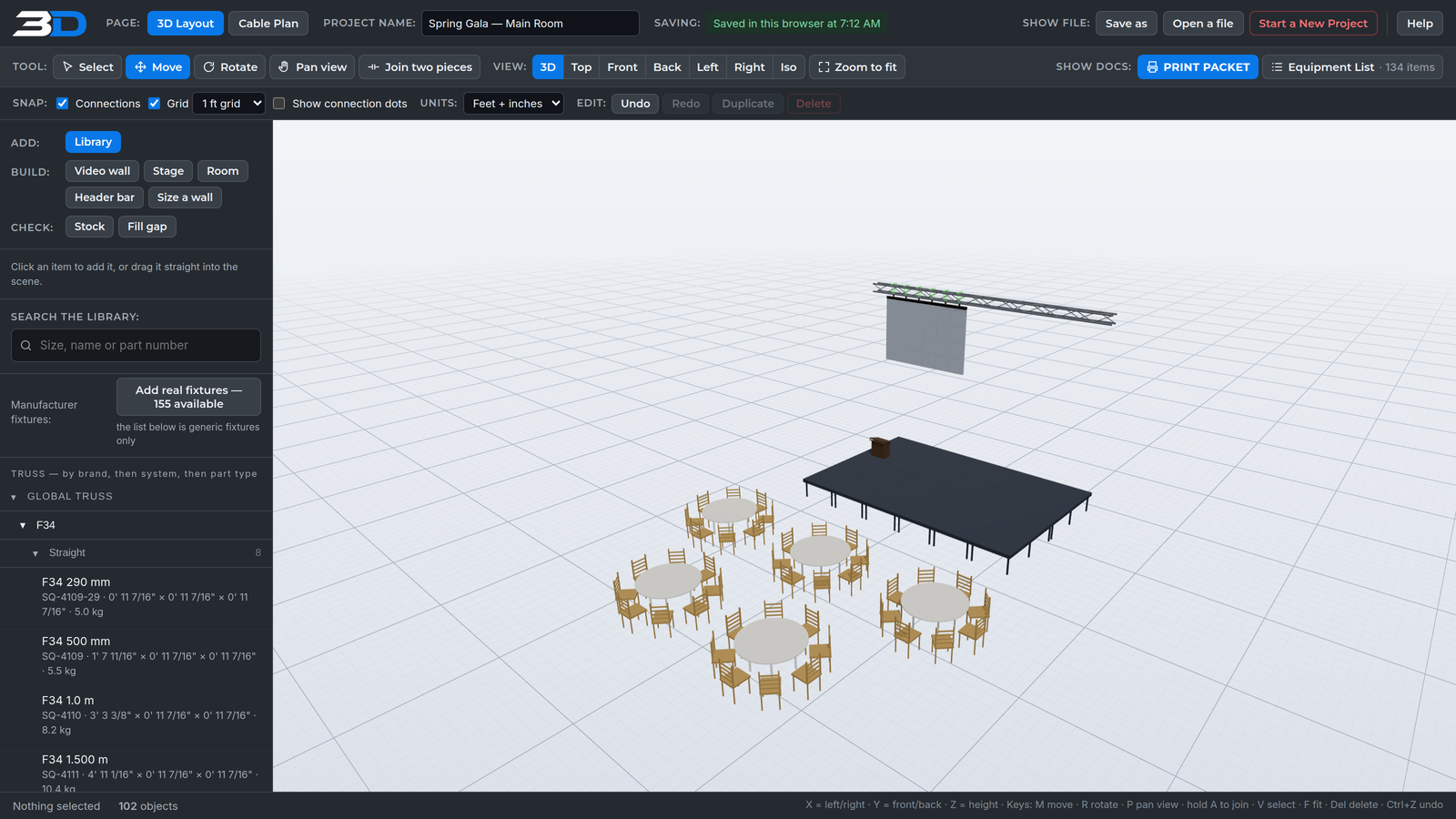This screenshot has width=1456, height=819.
Task: Open the Library panel
Action: pyautogui.click(x=93, y=142)
